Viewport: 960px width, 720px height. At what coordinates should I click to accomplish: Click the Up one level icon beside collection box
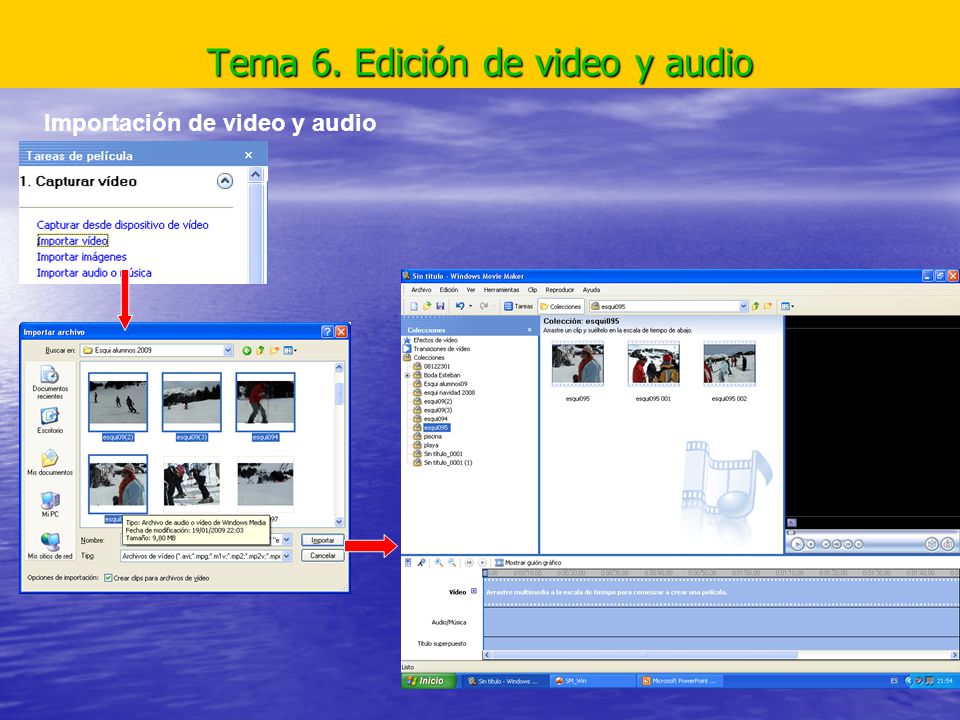pos(756,306)
